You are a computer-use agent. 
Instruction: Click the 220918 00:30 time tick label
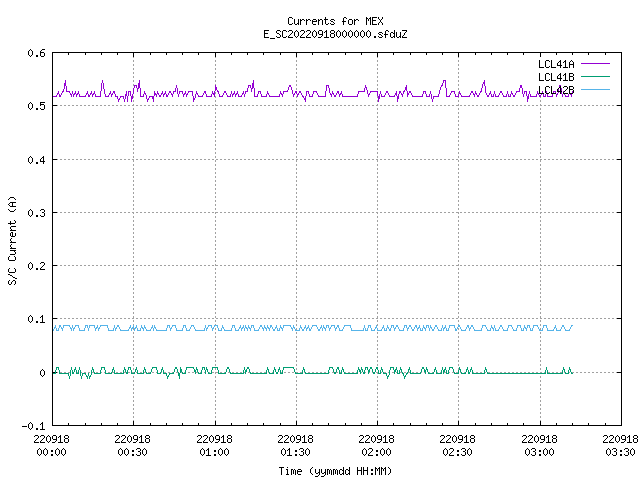click(132, 445)
